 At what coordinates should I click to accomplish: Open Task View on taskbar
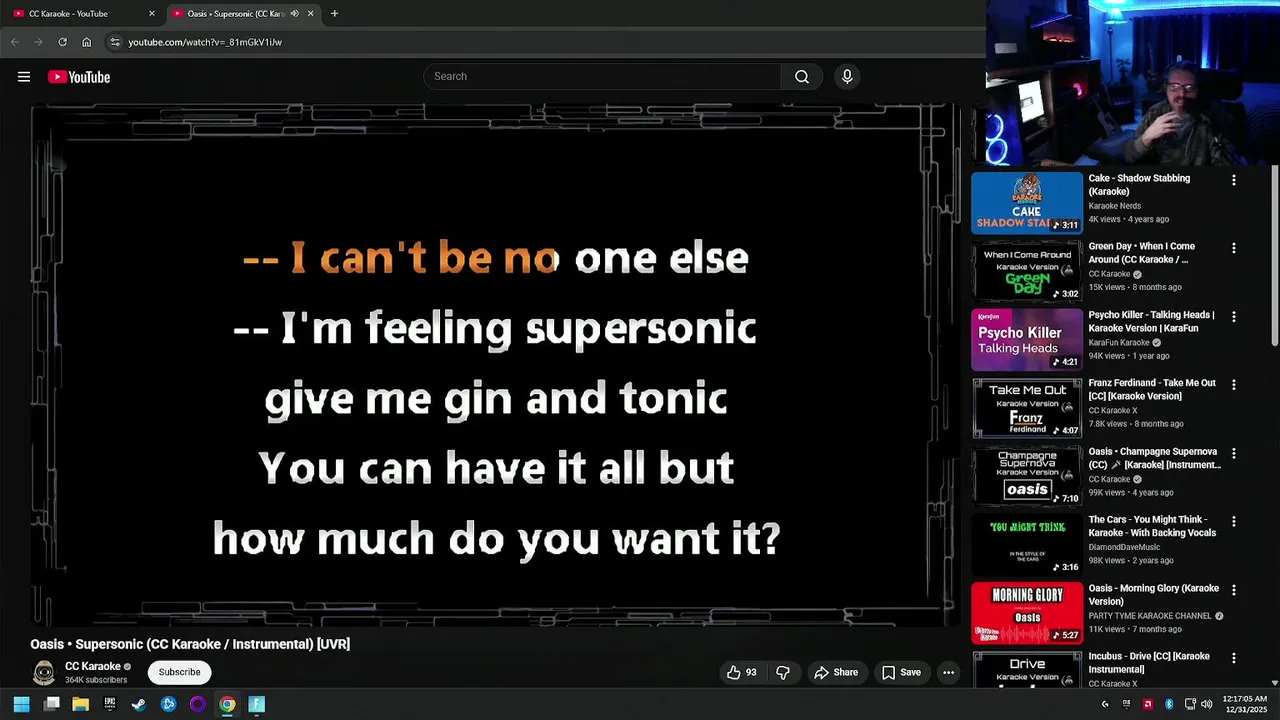51,704
